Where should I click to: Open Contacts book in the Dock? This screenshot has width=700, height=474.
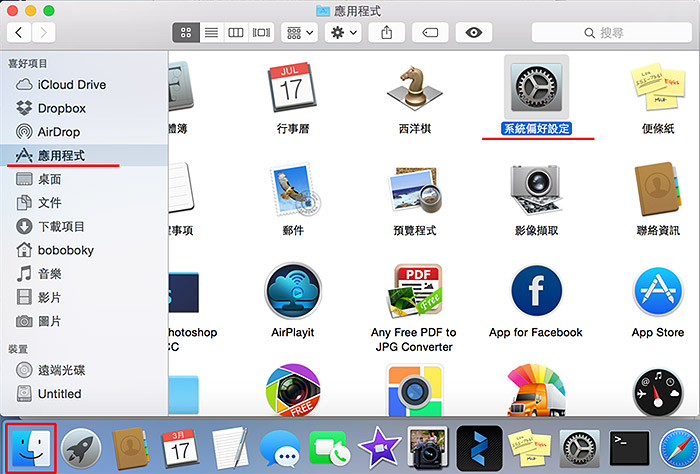coord(130,449)
